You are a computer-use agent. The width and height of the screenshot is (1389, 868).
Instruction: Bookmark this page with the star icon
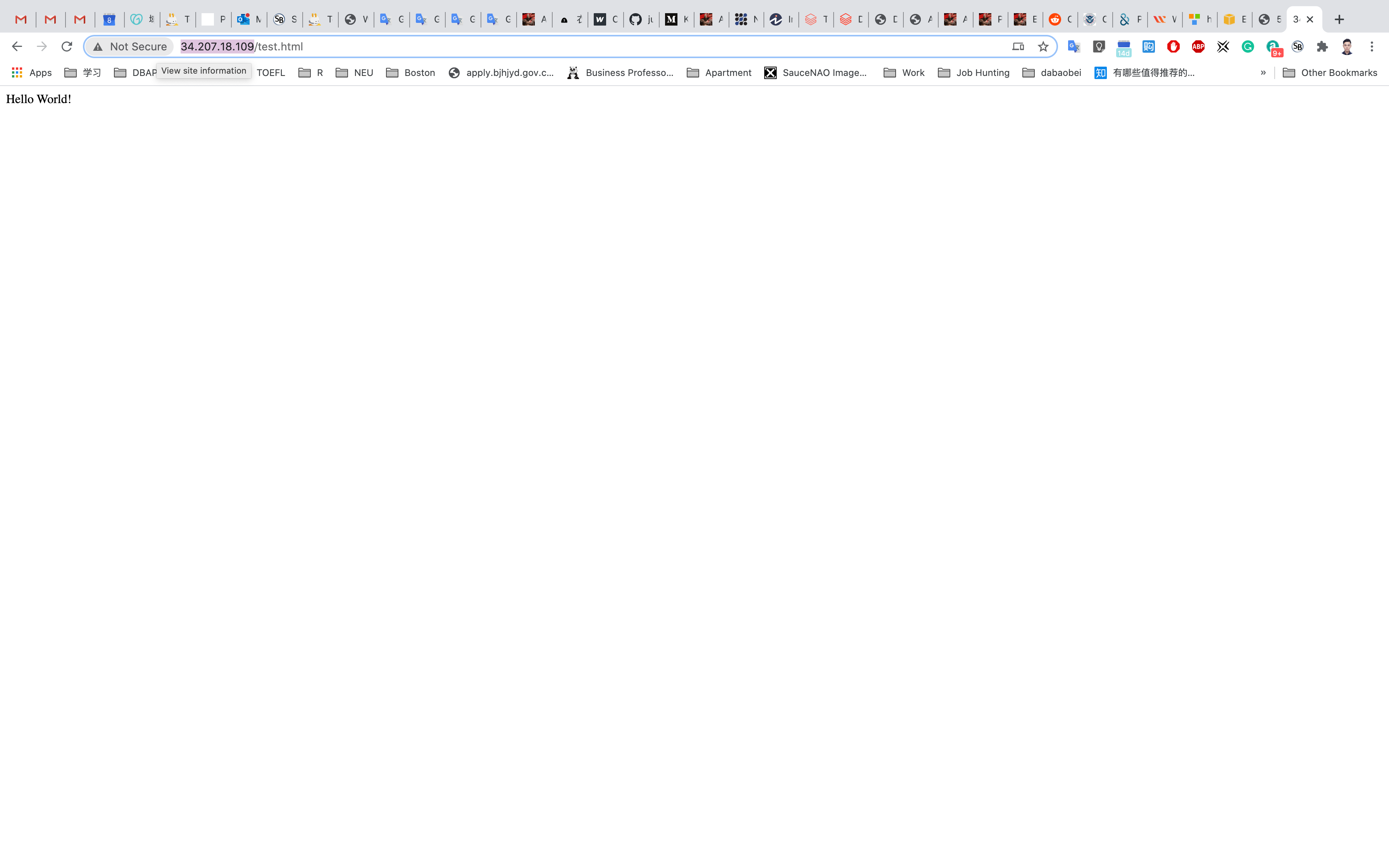tap(1043, 46)
